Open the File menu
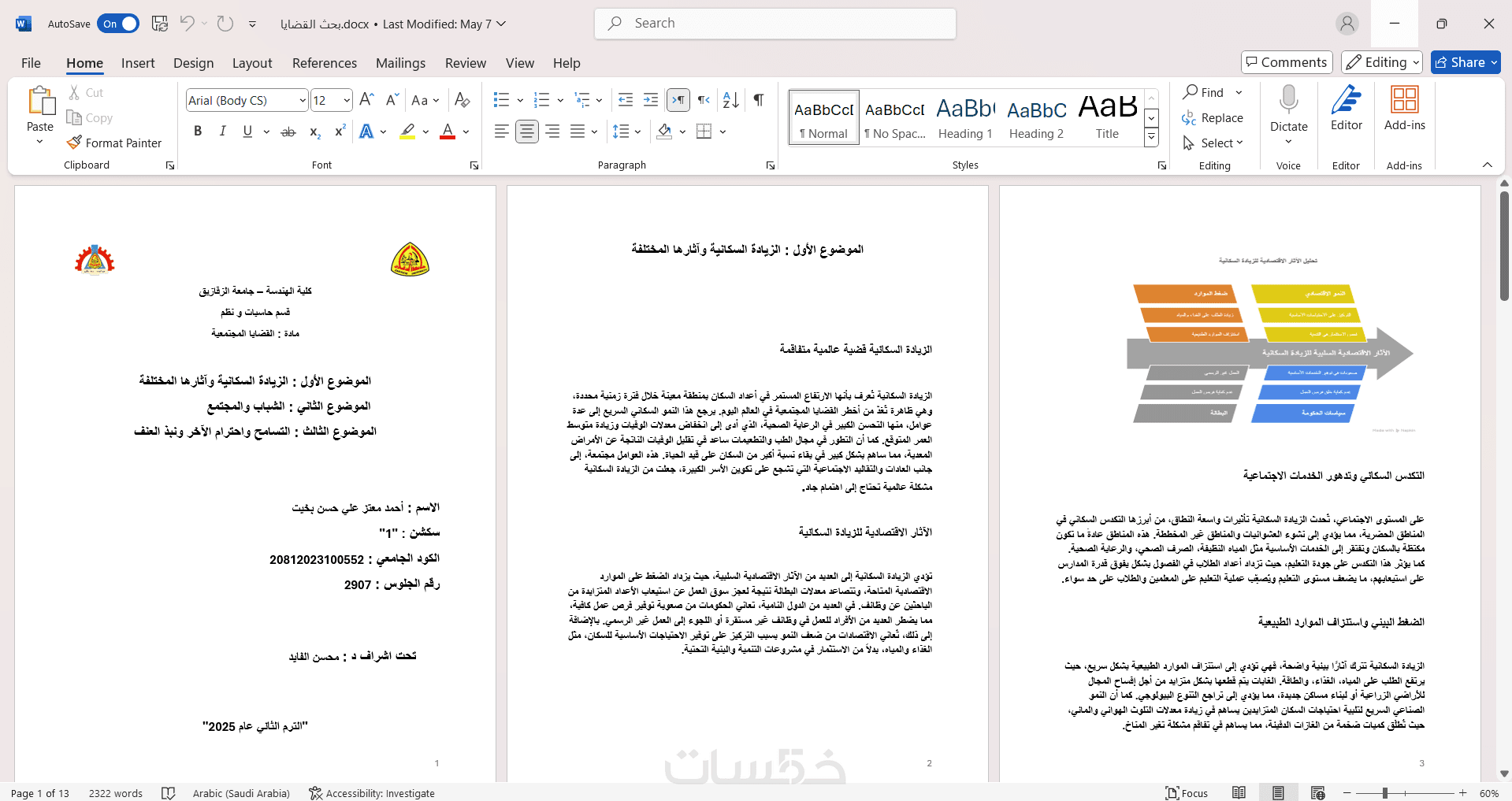Screen dimensions: 1512x801 coord(31,63)
